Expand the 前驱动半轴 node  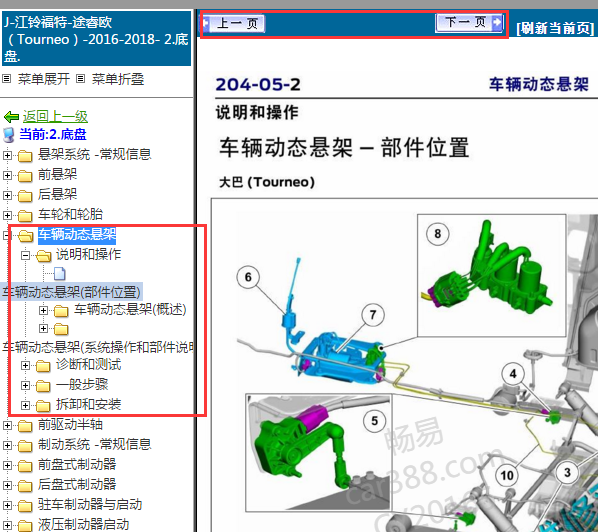(x=7, y=425)
